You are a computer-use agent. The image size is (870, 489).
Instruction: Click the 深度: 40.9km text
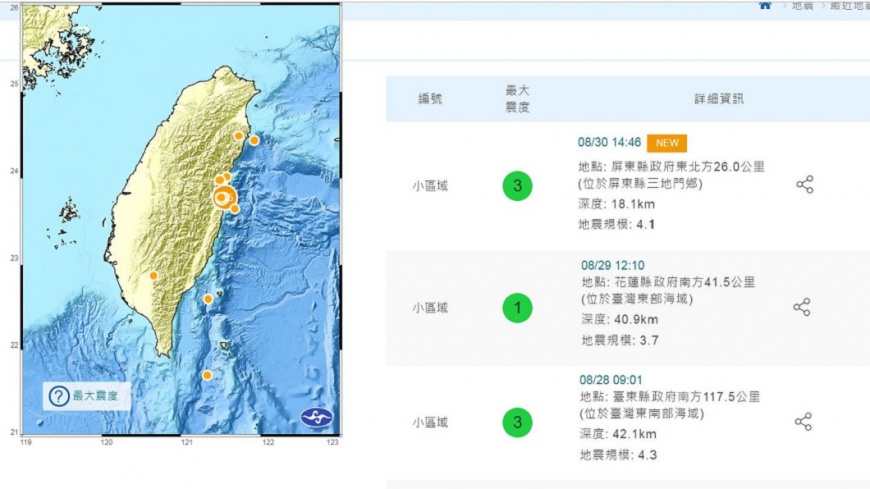point(620,320)
